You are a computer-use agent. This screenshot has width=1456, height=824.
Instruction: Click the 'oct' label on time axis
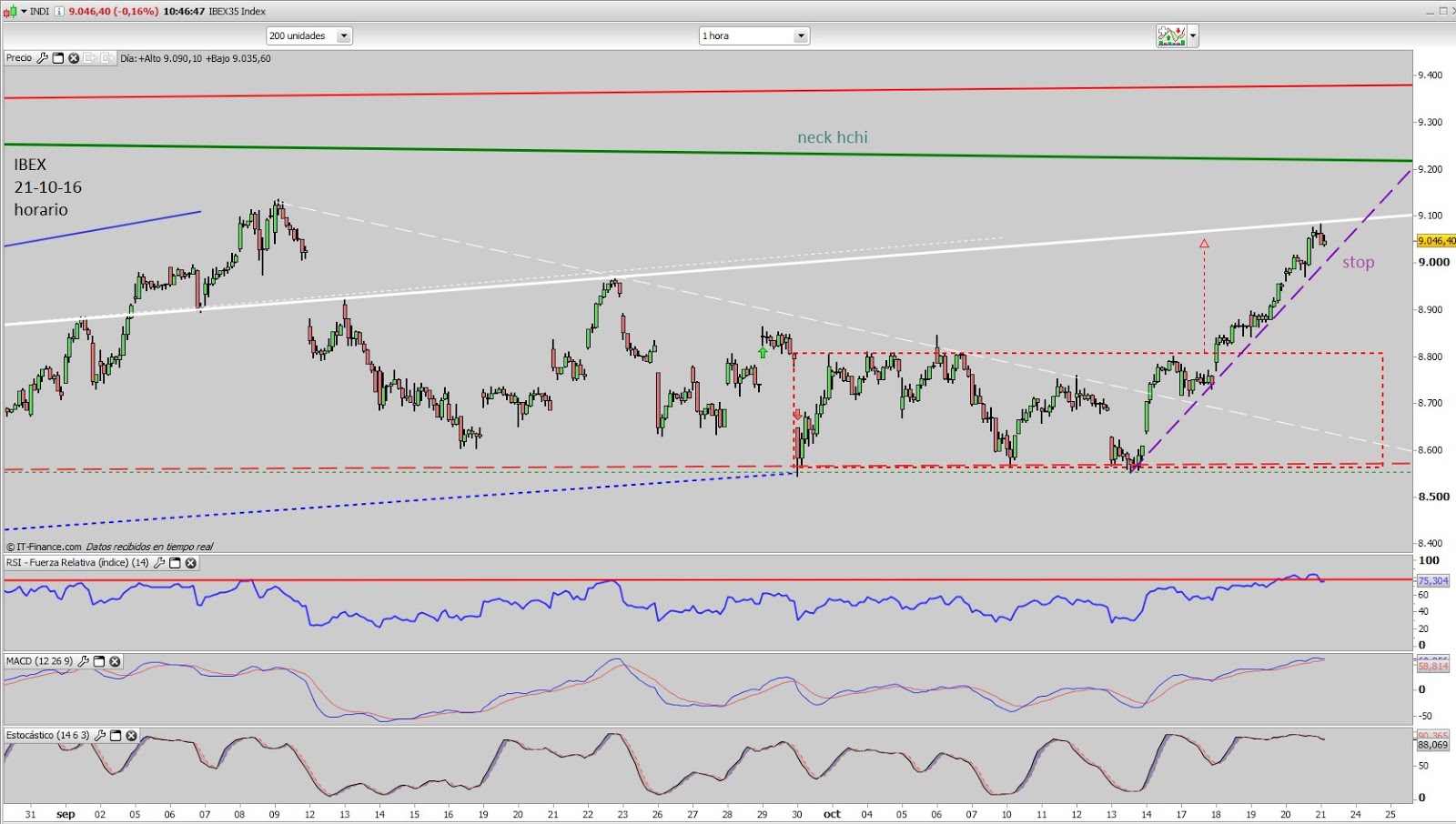point(832,814)
